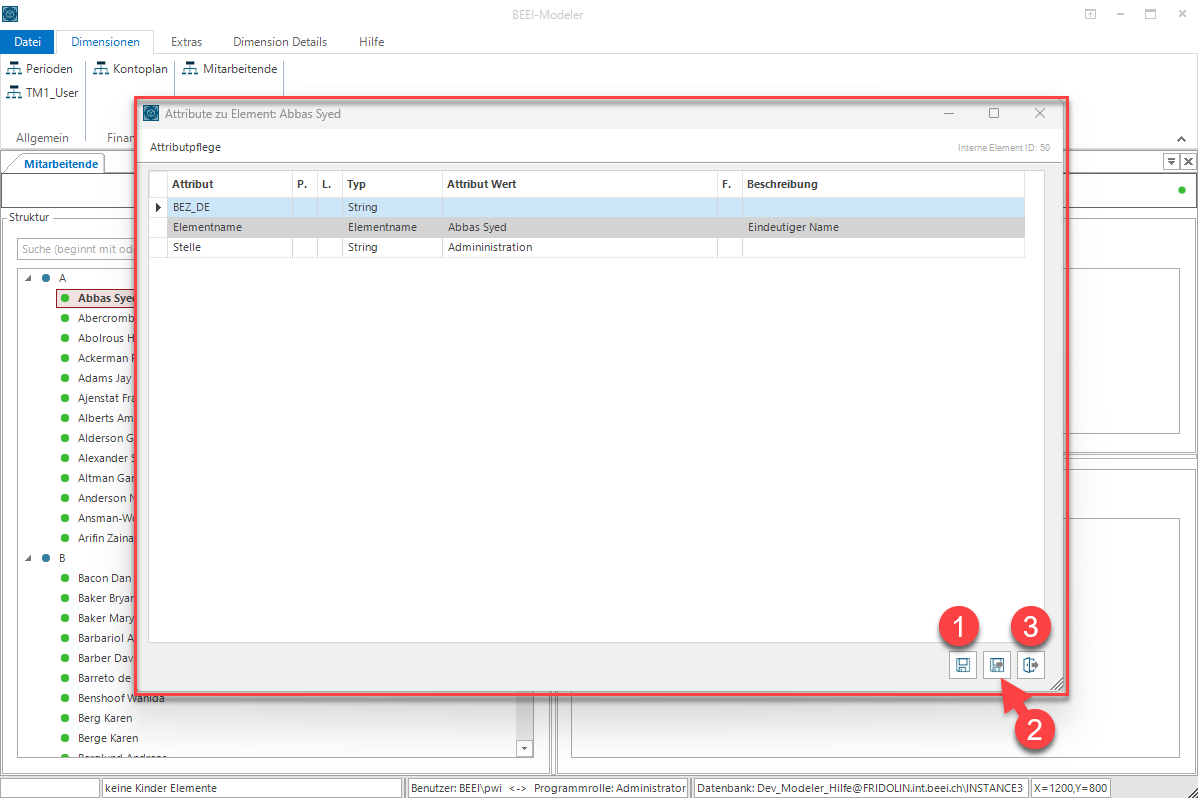Open the Kontoplan dimension

coord(130,69)
